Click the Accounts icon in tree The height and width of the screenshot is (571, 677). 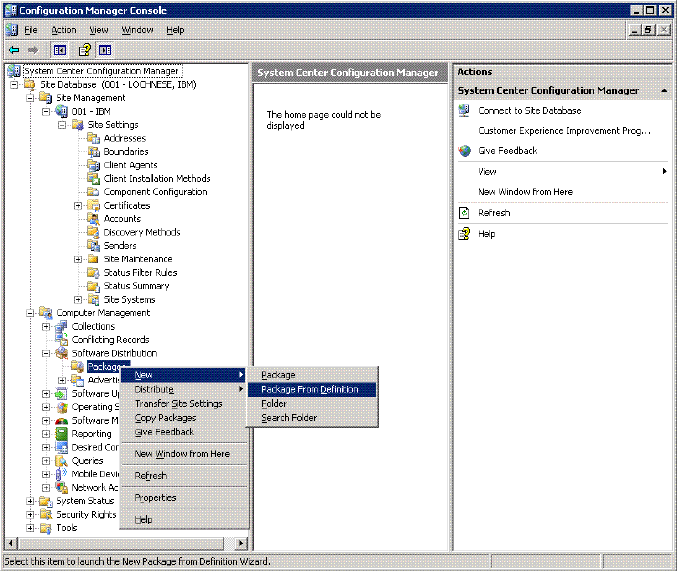[x=93, y=219]
